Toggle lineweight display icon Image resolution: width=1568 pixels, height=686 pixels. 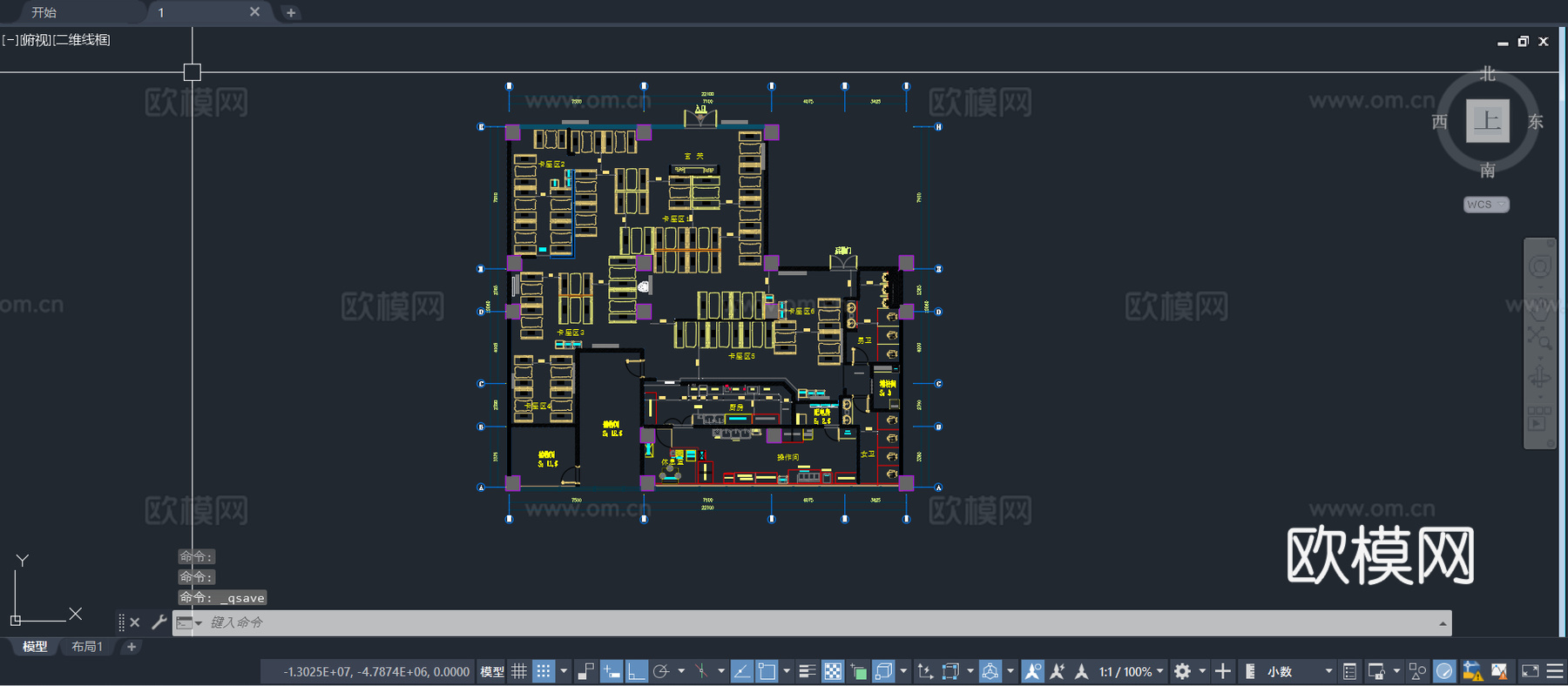click(808, 671)
